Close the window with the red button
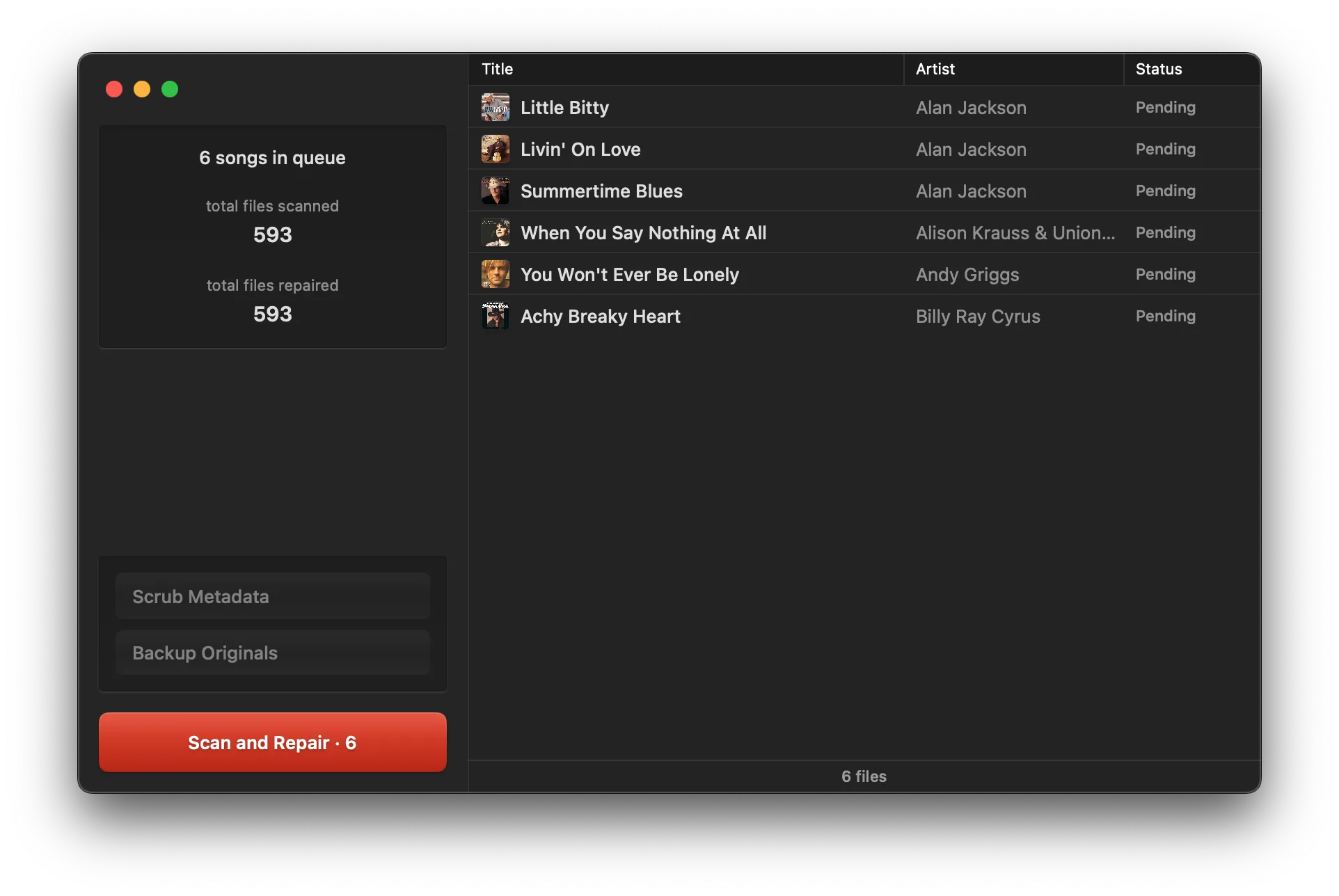 114,89
